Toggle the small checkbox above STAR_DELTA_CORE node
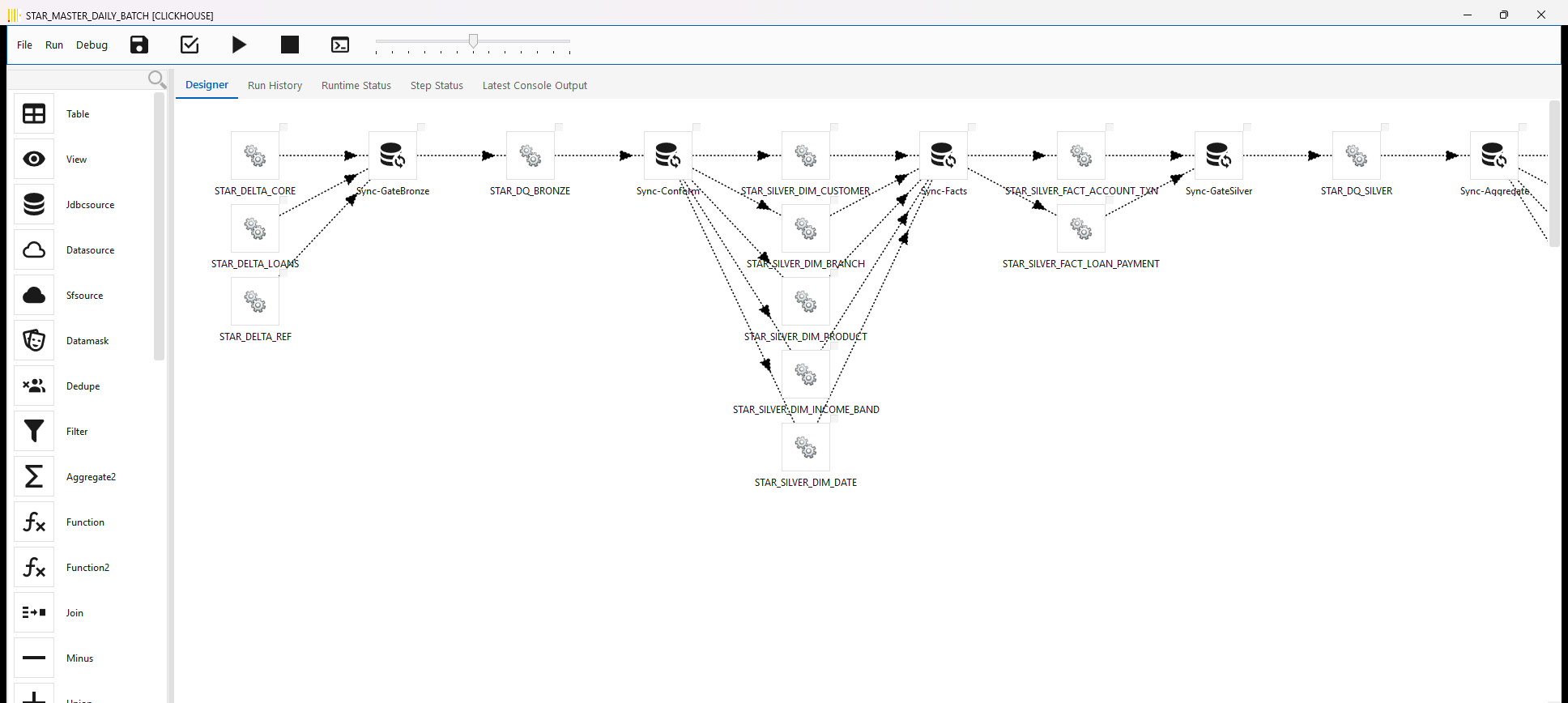The height and width of the screenshot is (703, 1568). click(283, 127)
